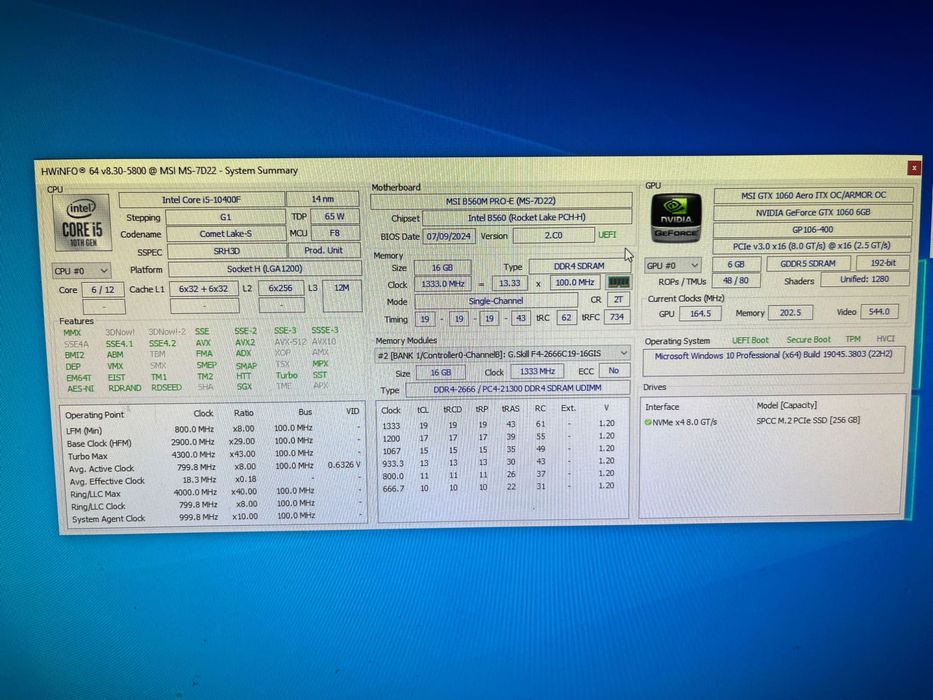Click the ECC No field
The height and width of the screenshot is (700, 933).
(x=613, y=370)
